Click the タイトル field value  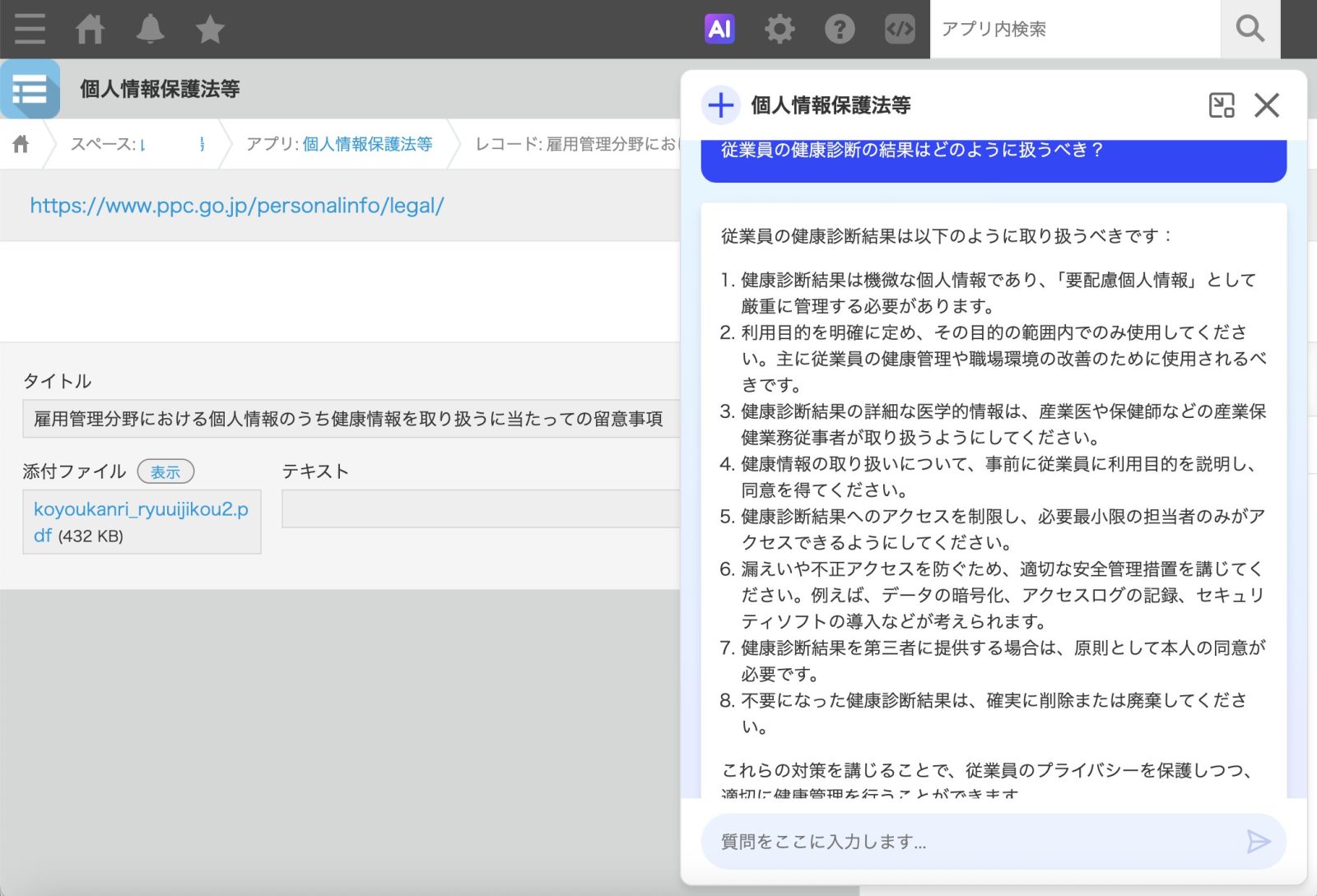pos(351,419)
